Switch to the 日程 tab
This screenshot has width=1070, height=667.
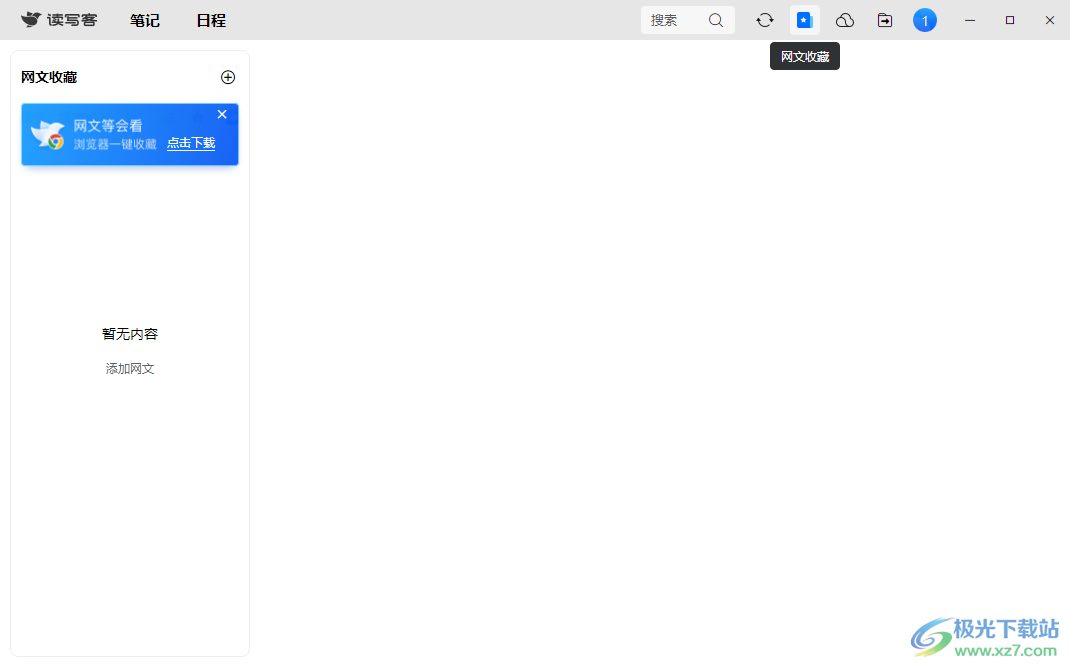tap(211, 20)
